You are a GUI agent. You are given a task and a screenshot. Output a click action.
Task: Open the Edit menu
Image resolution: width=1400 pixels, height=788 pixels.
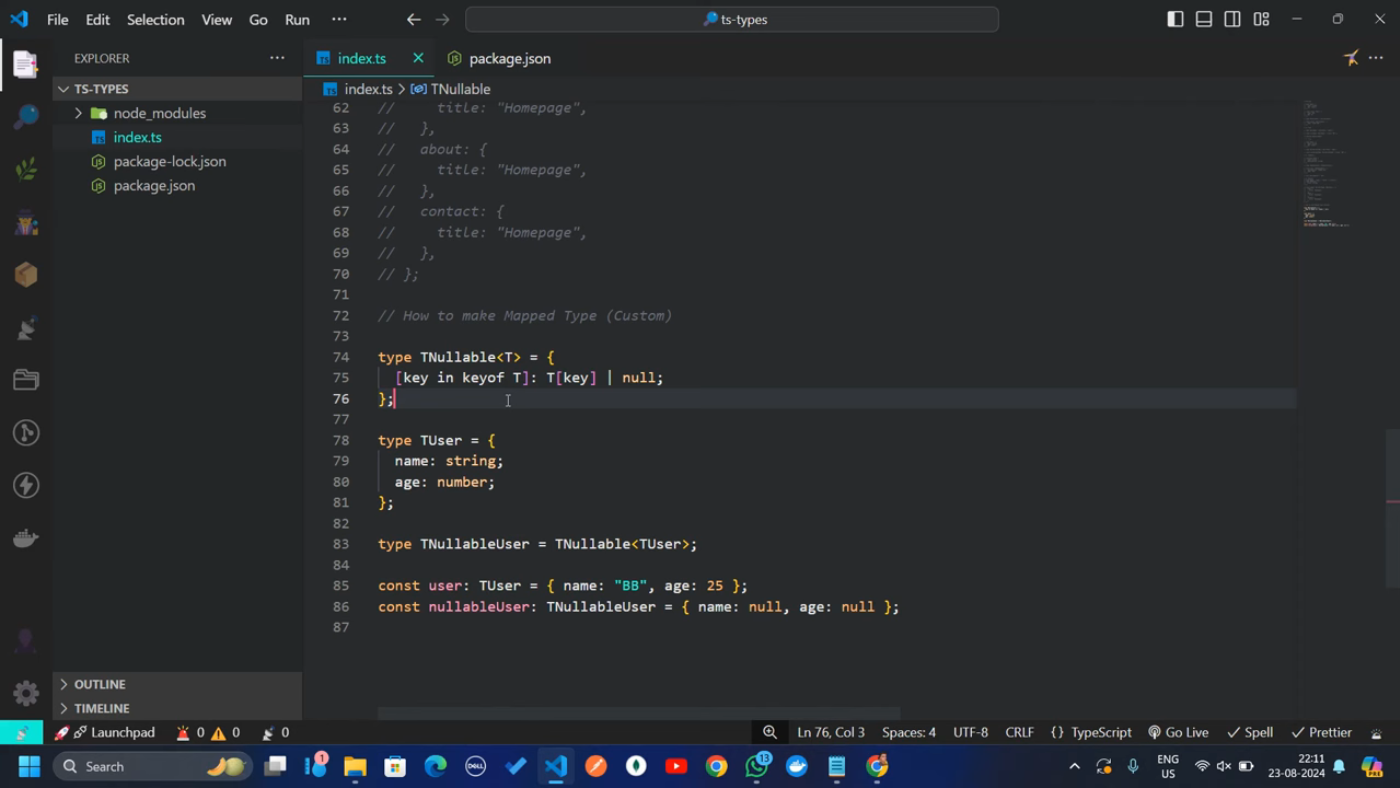[x=97, y=19]
